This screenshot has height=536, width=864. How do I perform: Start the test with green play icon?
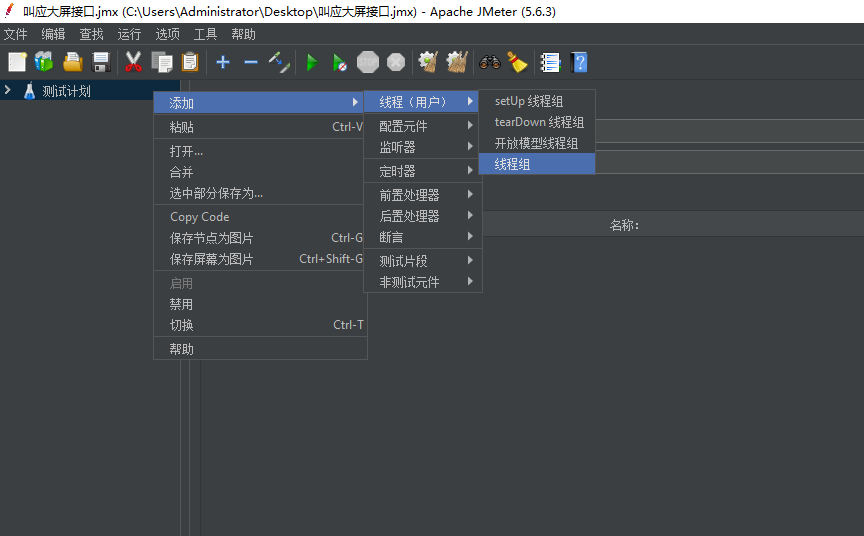(x=312, y=62)
